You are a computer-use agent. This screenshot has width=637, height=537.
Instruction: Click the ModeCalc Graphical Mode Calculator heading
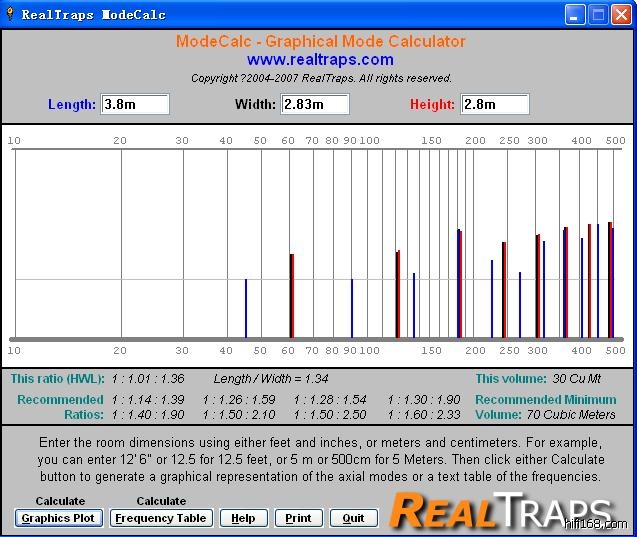(320, 42)
